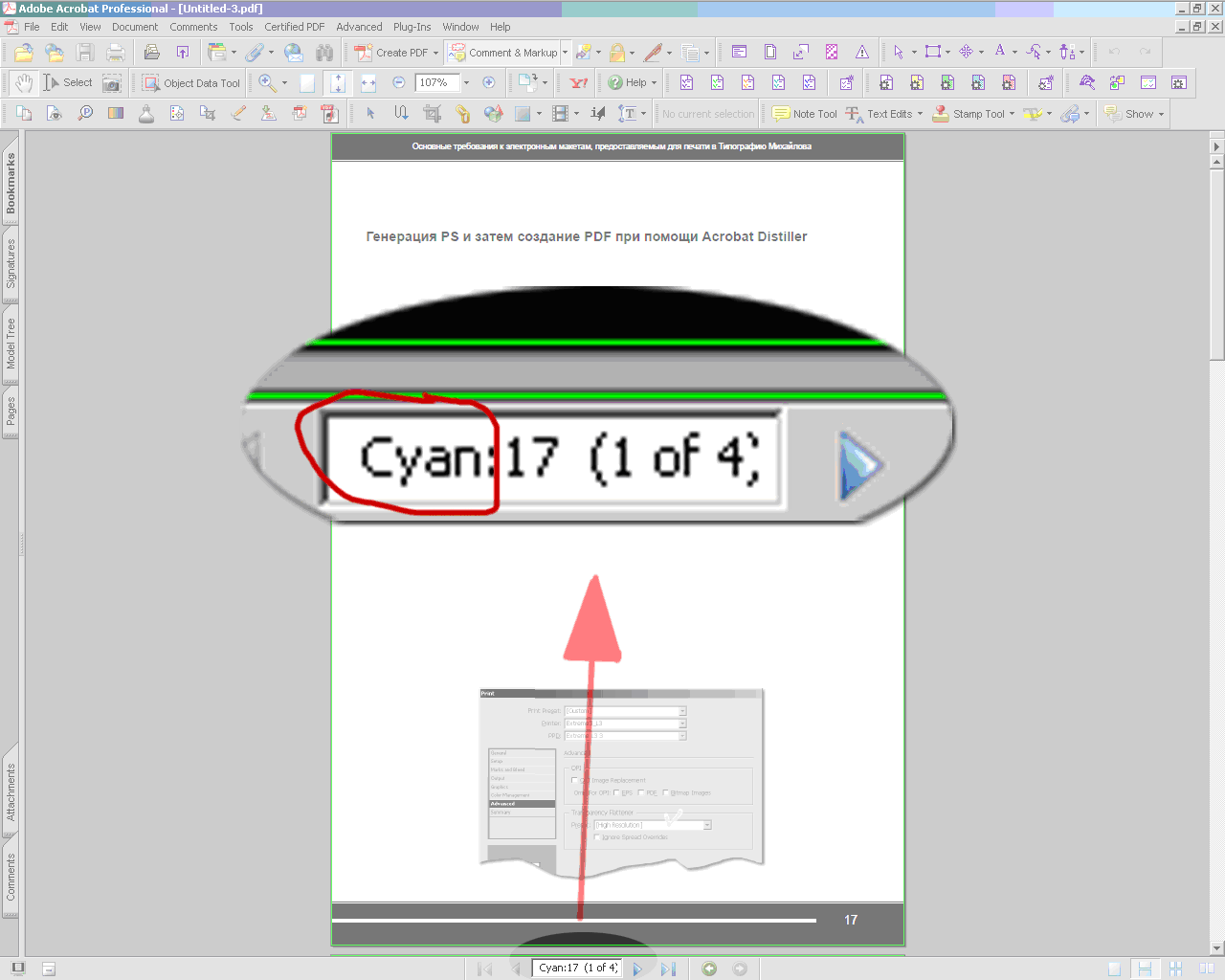Open the Create PDF dropdown

(435, 53)
